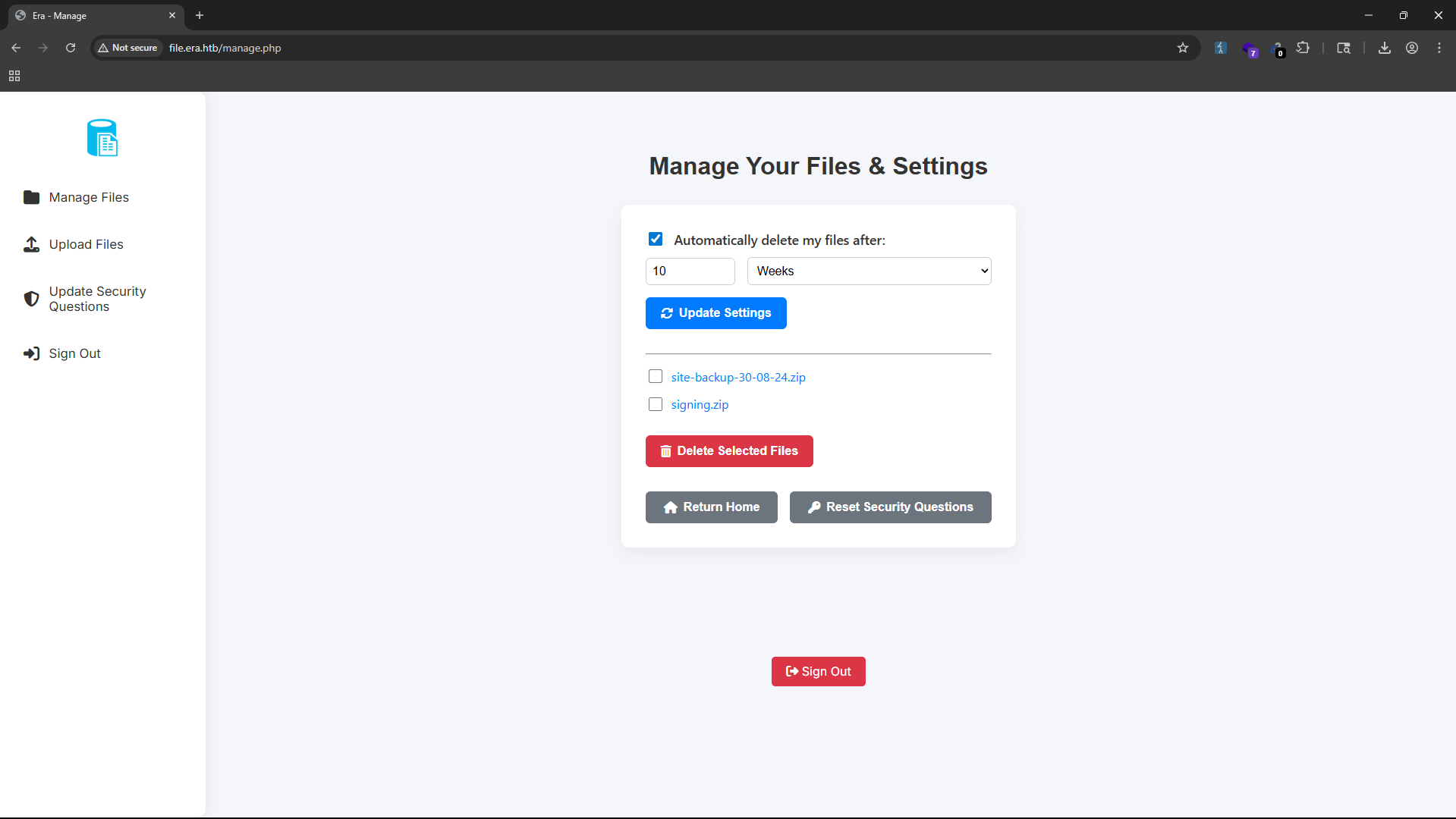The height and width of the screenshot is (819, 1456).
Task: Reload the page with refresh icon
Action: point(71,48)
